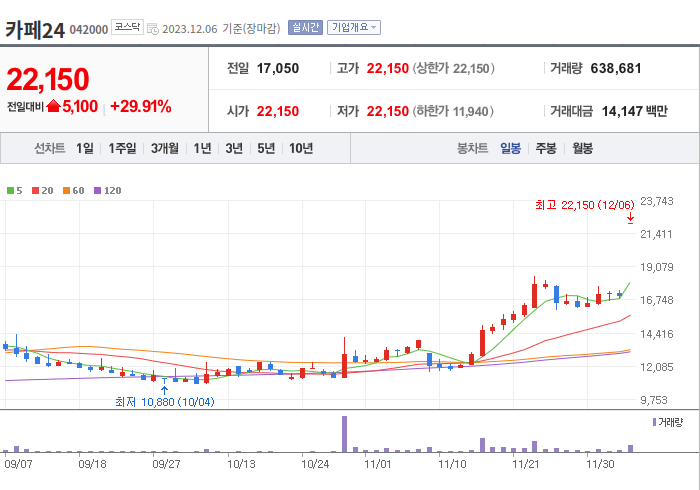The height and width of the screenshot is (490, 700).
Task: Click the 23,743 price axis label
Action: [x=657, y=201]
